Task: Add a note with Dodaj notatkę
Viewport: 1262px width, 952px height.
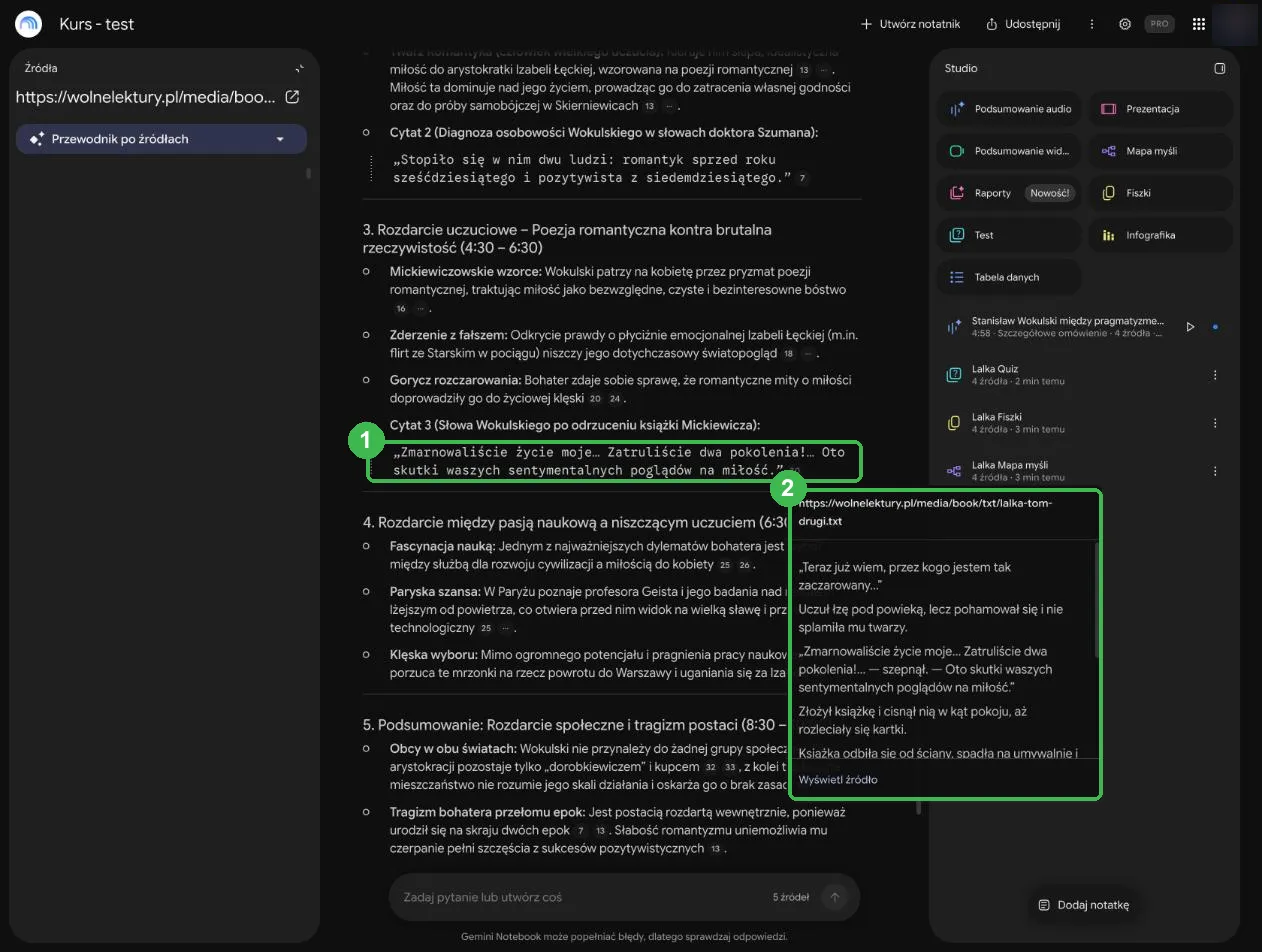Action: coord(1084,905)
